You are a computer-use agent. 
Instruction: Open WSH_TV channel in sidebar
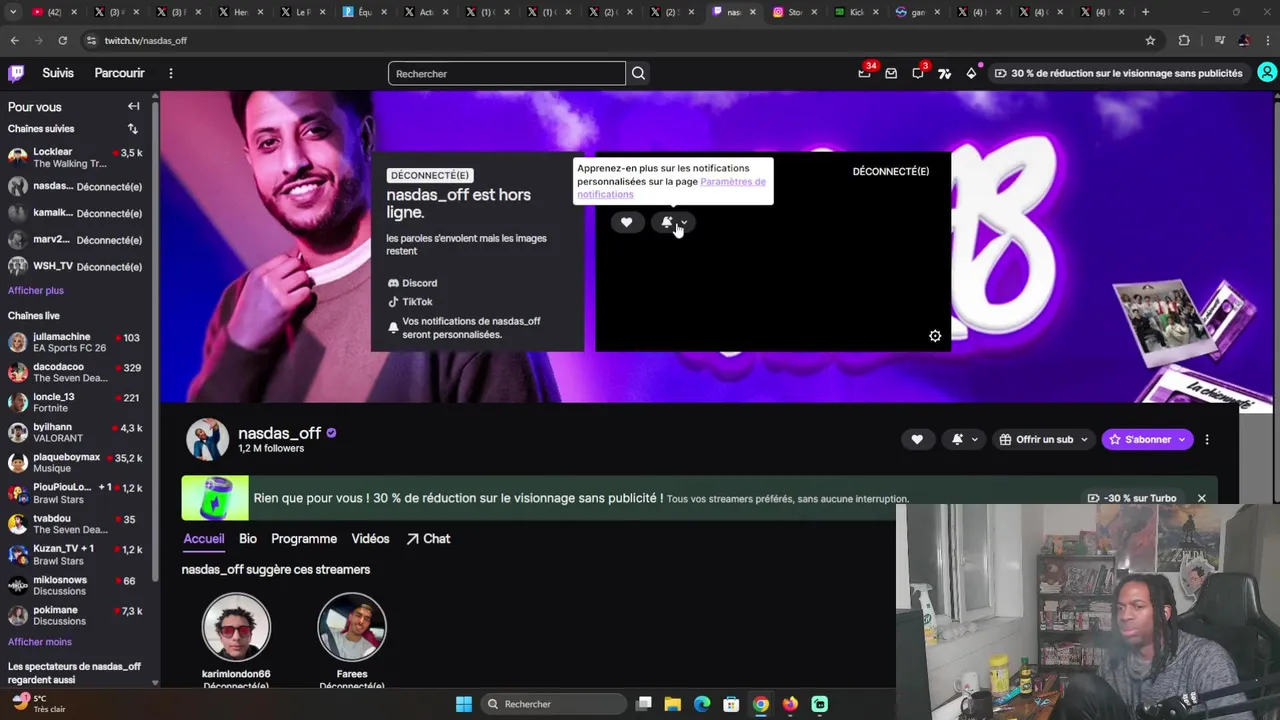(x=77, y=266)
